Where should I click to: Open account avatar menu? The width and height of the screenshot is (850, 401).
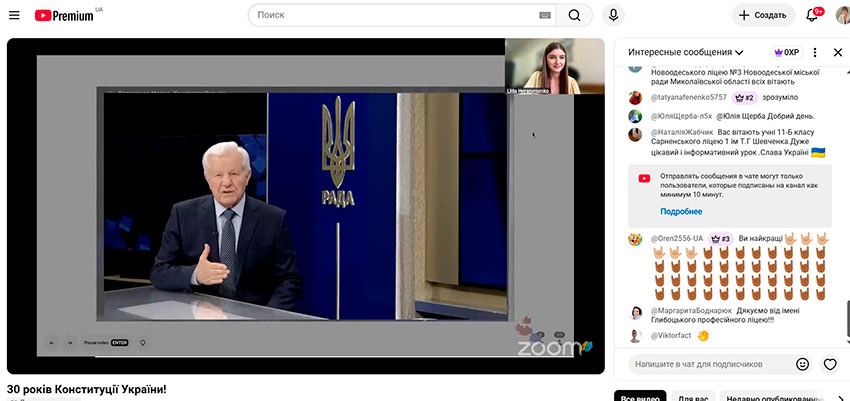843,15
